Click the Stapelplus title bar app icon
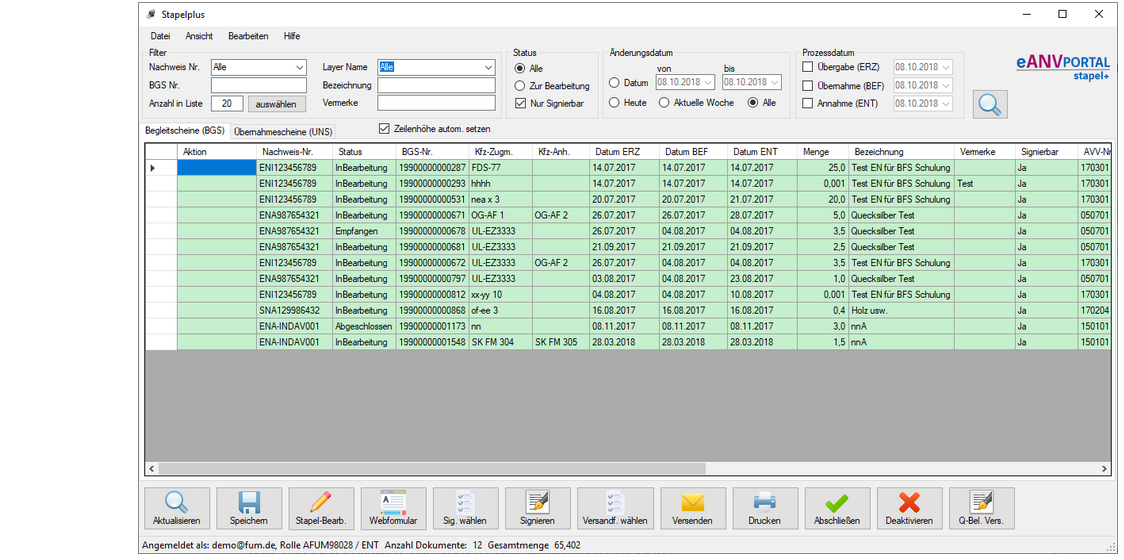The width and height of the screenshot is (1124, 560). 151,14
